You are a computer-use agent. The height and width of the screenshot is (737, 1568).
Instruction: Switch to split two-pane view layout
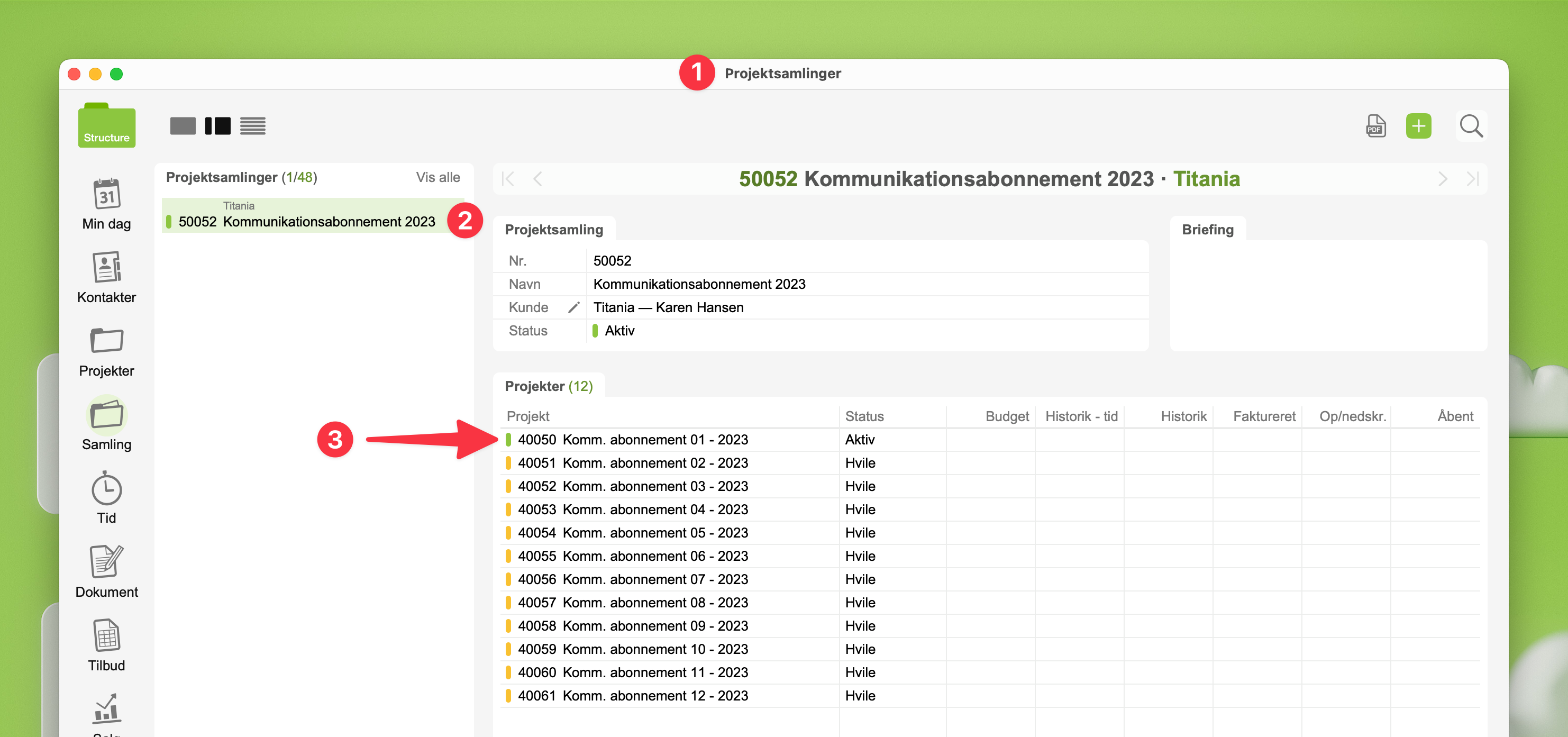tap(218, 126)
